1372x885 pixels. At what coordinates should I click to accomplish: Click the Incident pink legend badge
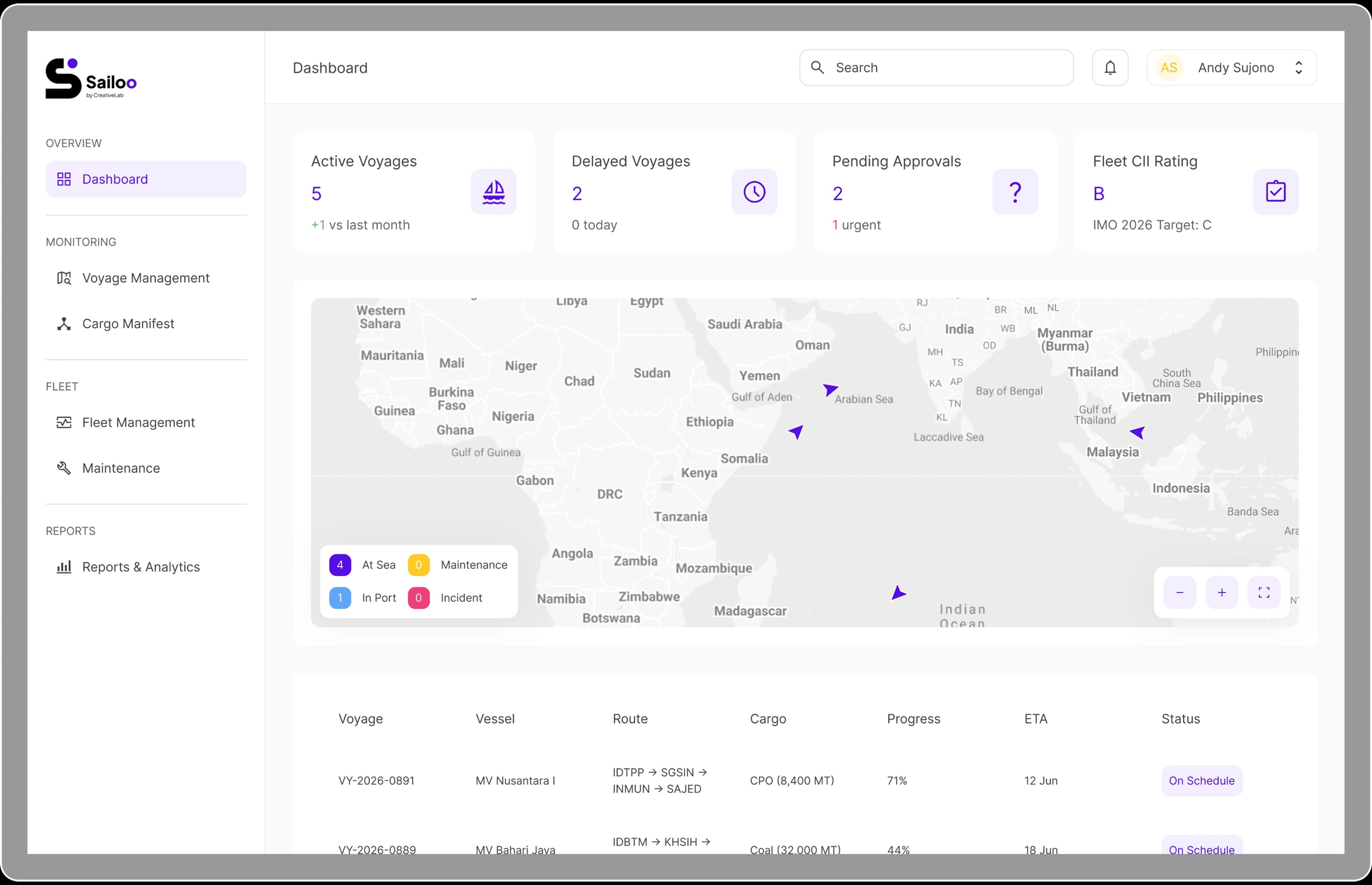tap(419, 598)
